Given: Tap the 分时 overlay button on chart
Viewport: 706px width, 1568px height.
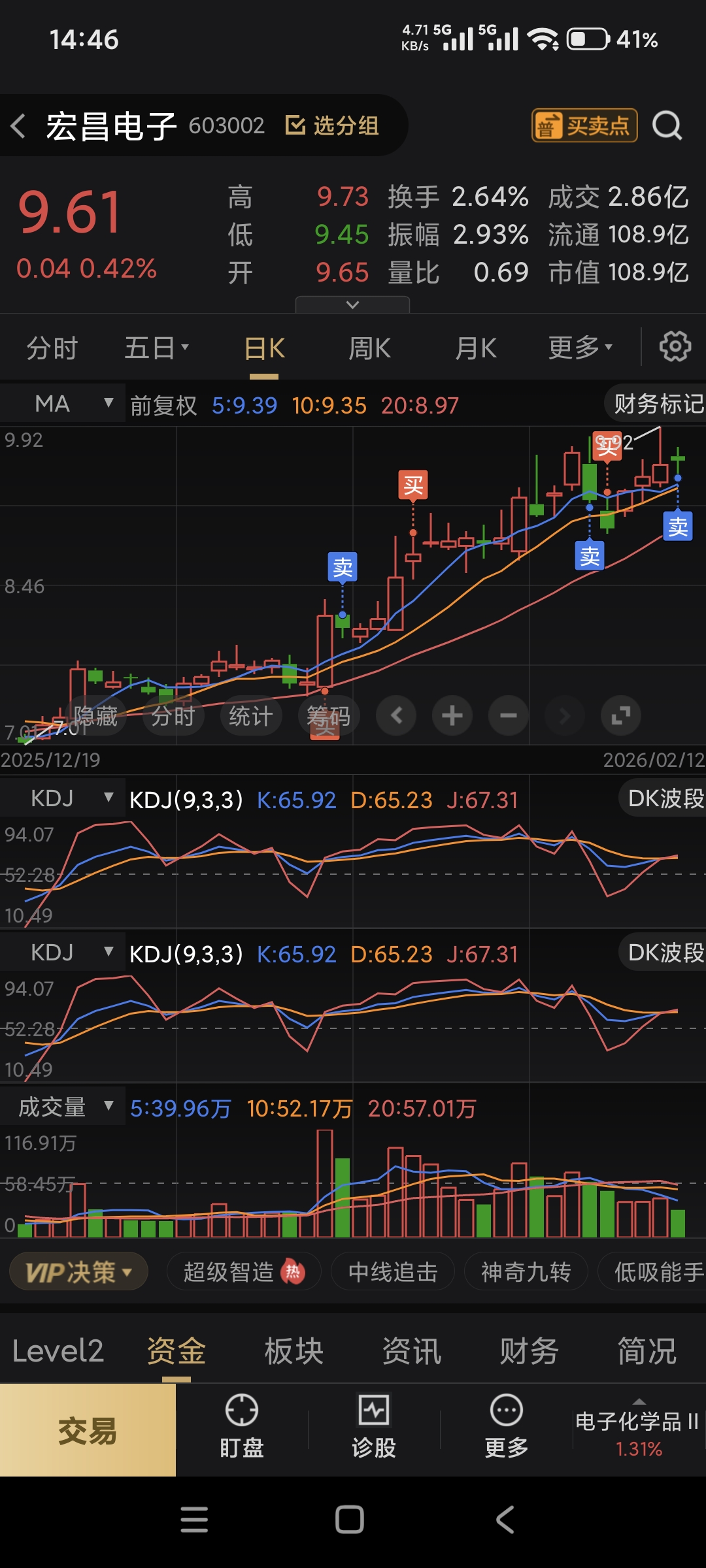Looking at the screenshot, I should pyautogui.click(x=173, y=716).
